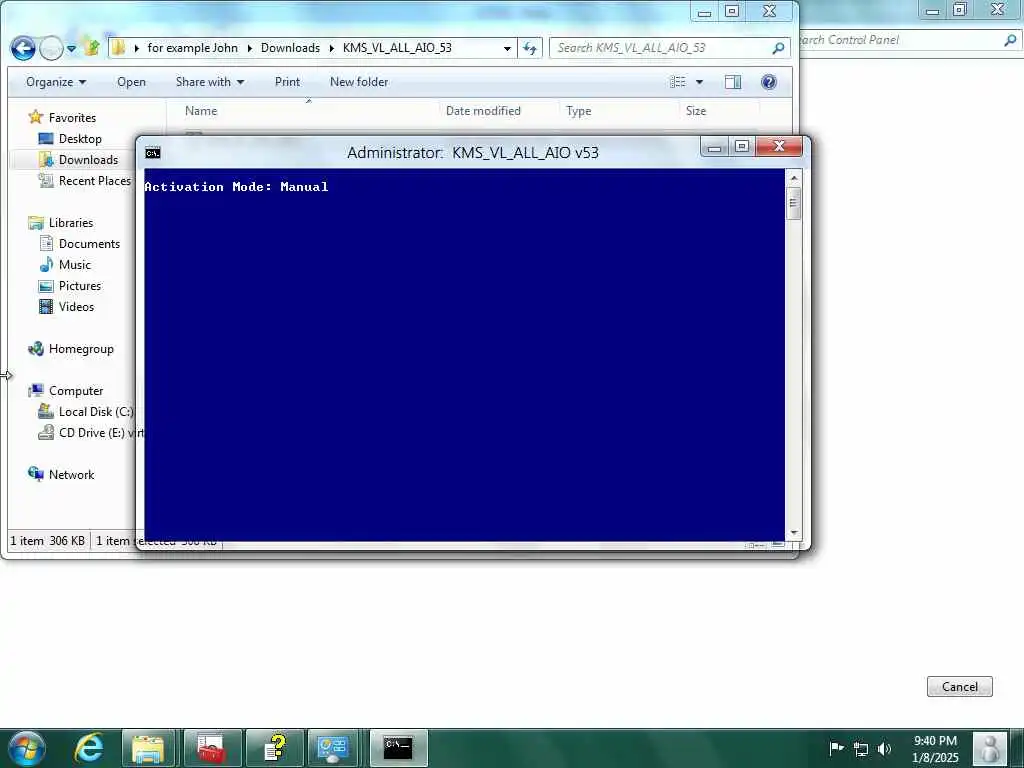Open the Share with menu
1024x768 pixels.
coord(210,82)
